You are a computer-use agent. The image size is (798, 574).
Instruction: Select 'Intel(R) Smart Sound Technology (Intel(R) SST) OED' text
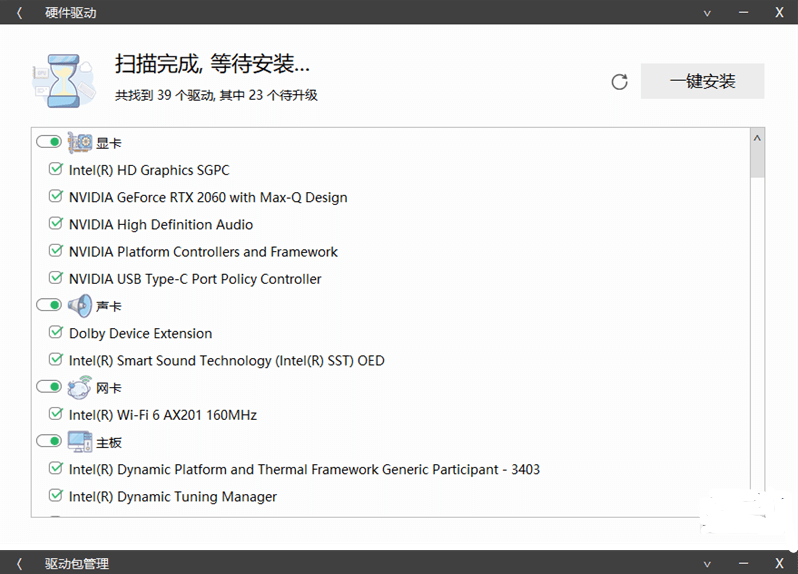pos(226,361)
